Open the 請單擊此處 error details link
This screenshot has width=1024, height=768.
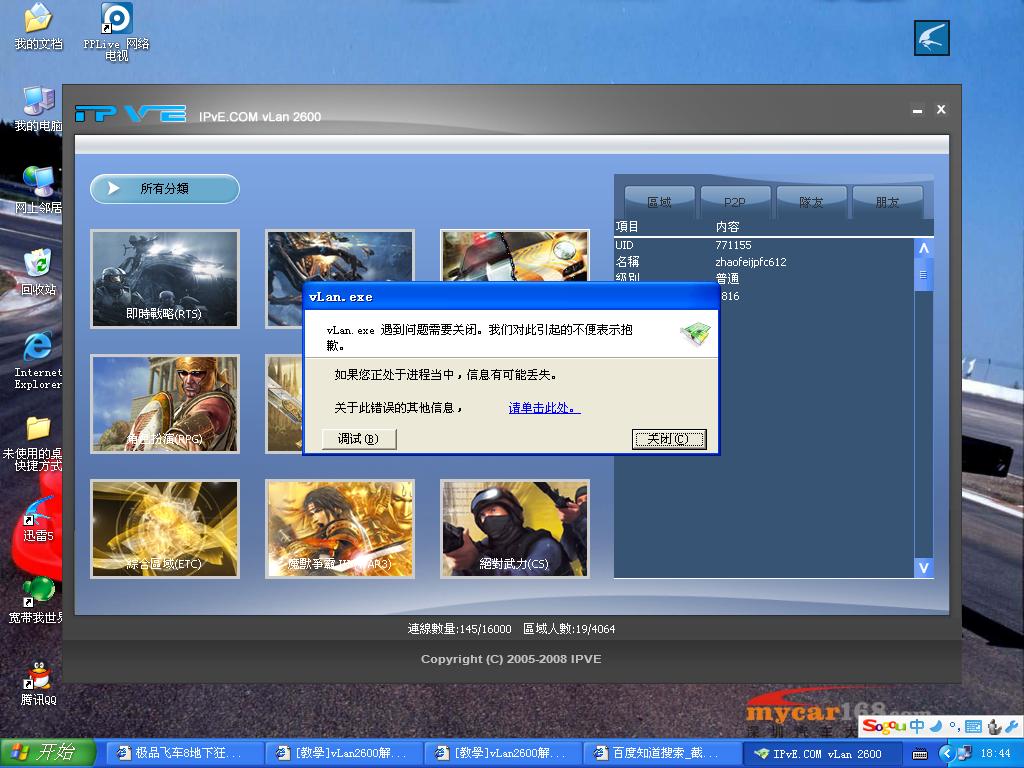[543, 407]
